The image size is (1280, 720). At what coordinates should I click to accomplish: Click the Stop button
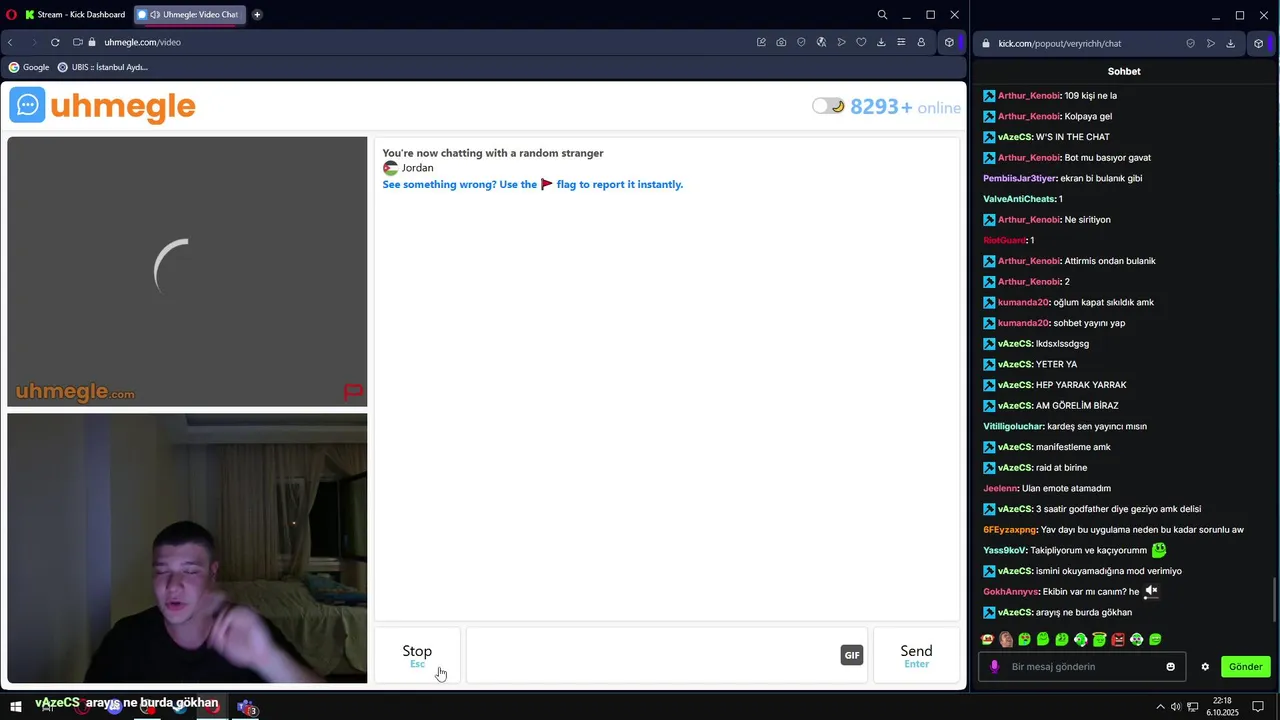(x=417, y=655)
